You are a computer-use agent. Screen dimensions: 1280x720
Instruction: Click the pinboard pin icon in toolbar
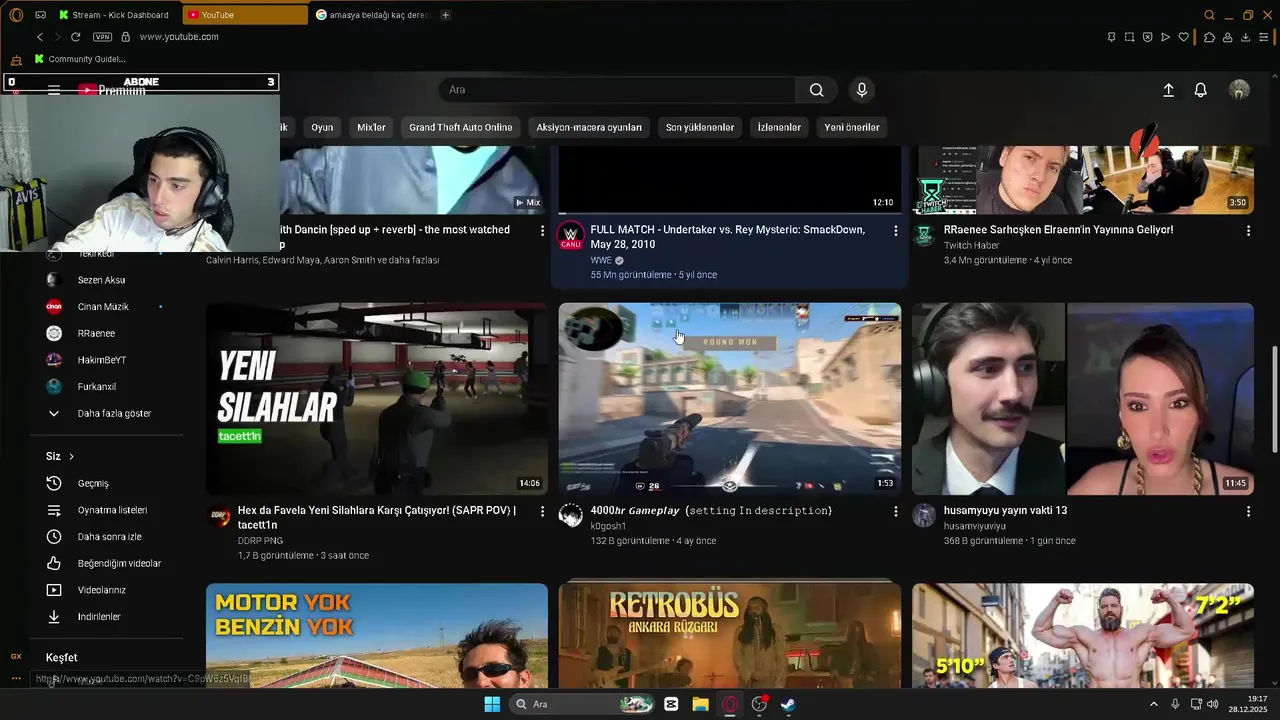pyautogui.click(x=1111, y=37)
